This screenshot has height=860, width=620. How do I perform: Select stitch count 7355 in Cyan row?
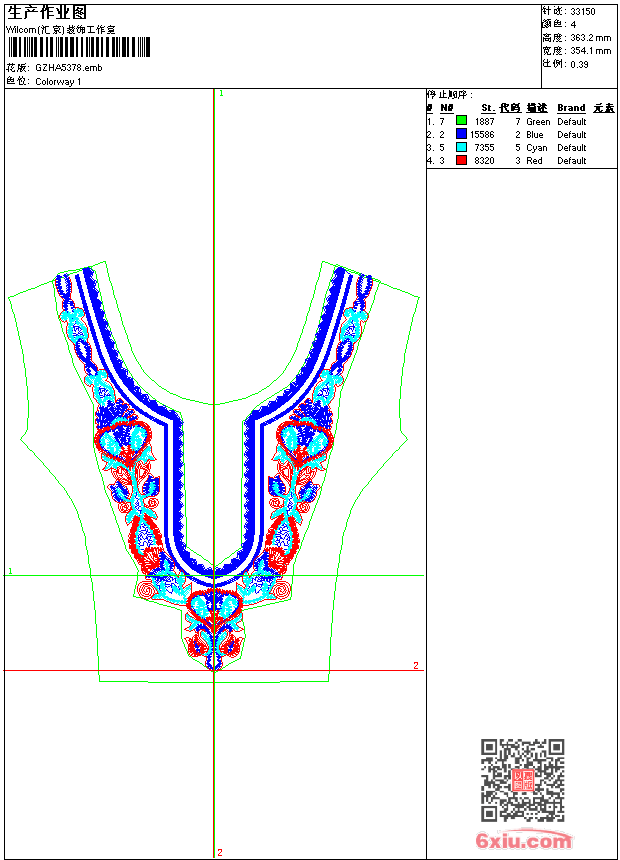(x=484, y=148)
